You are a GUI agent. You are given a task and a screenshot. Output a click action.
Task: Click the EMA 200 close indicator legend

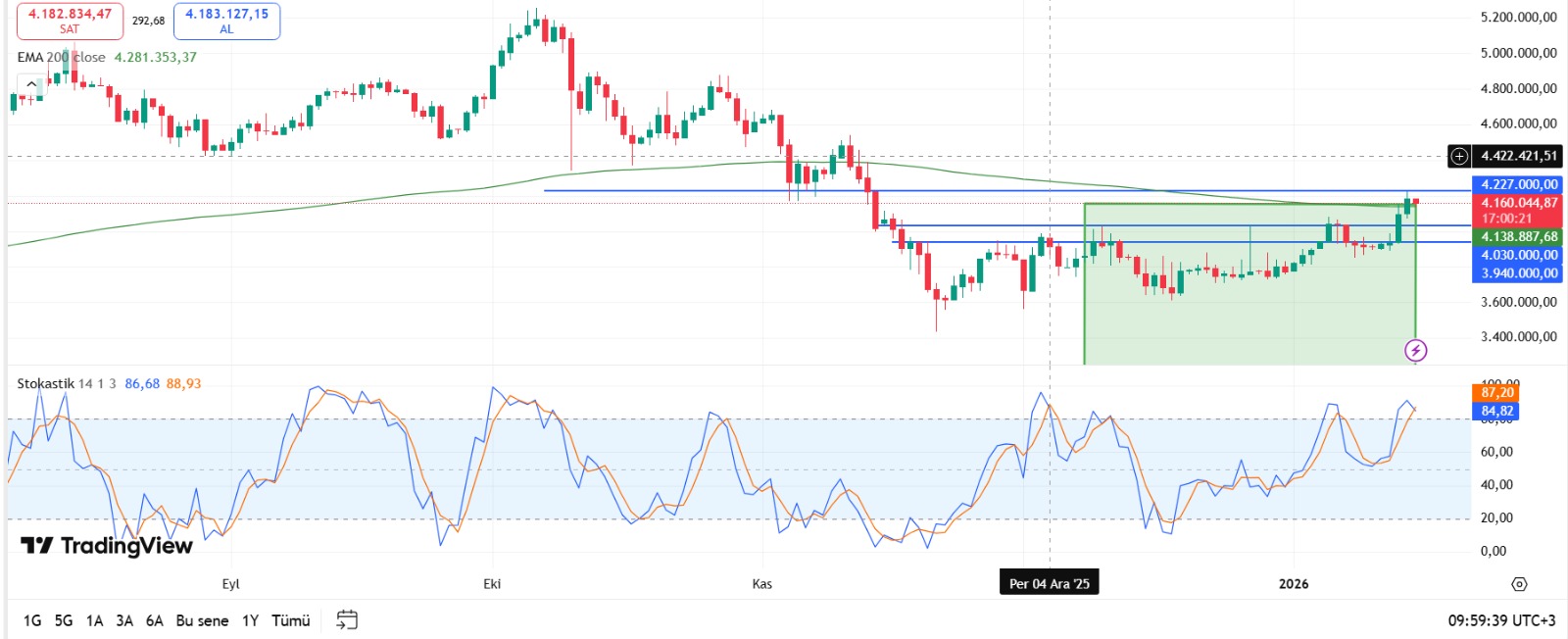click(61, 57)
